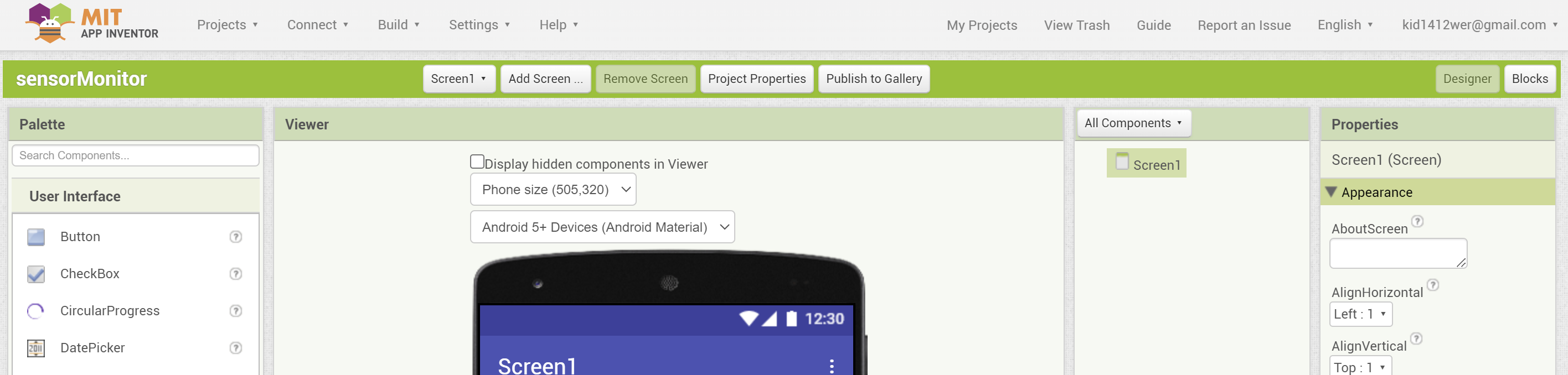
Task: Click the AlignVertical help question mark
Action: (1416, 338)
